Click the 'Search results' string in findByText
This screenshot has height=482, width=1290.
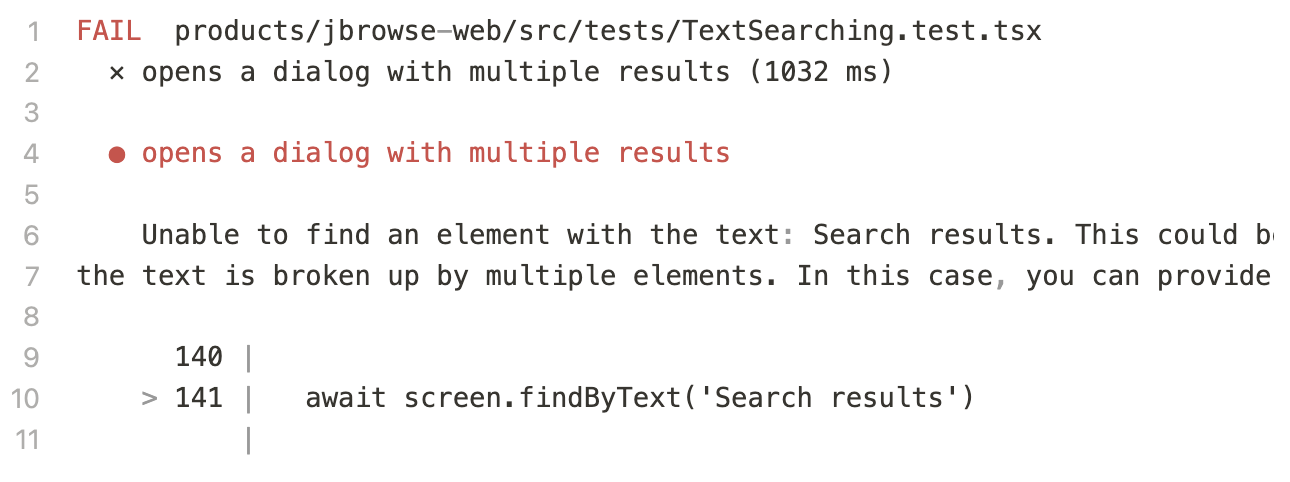pos(830,399)
